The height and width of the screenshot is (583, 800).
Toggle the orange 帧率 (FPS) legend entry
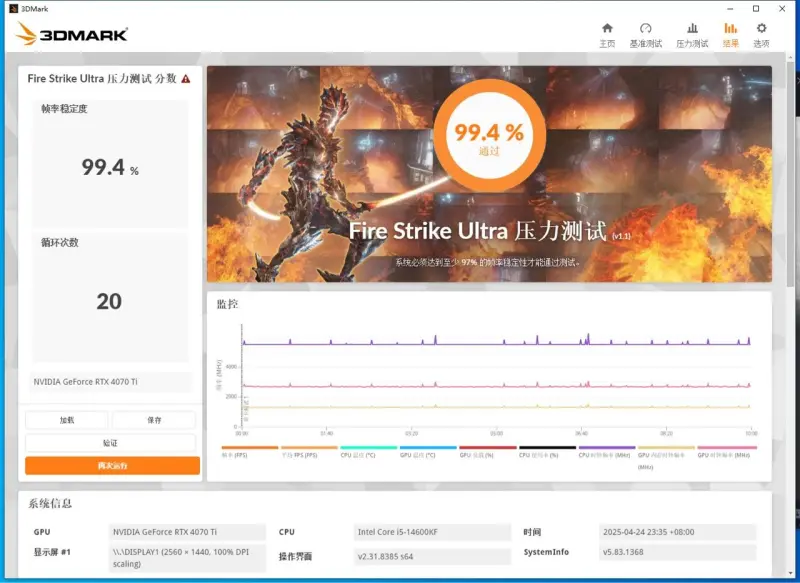(249, 452)
